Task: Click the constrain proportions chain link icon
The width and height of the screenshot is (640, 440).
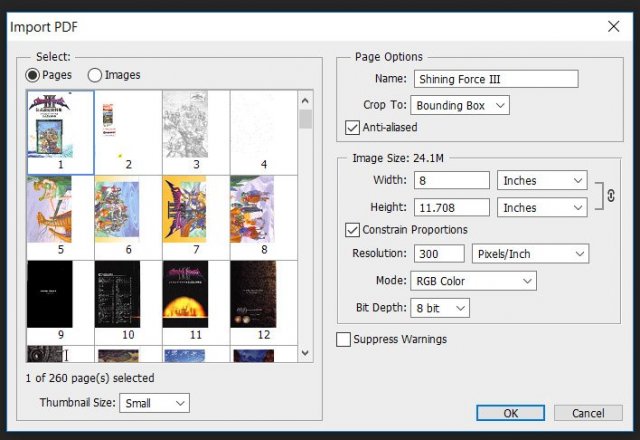Action: pyautogui.click(x=611, y=196)
